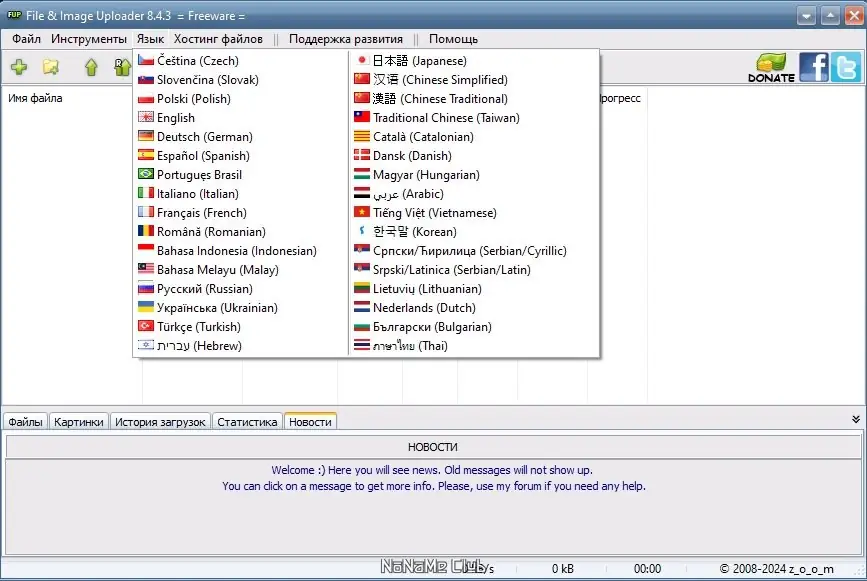The width and height of the screenshot is (867, 581).
Task: Choose Chinese Traditional language
Action: (474, 99)
